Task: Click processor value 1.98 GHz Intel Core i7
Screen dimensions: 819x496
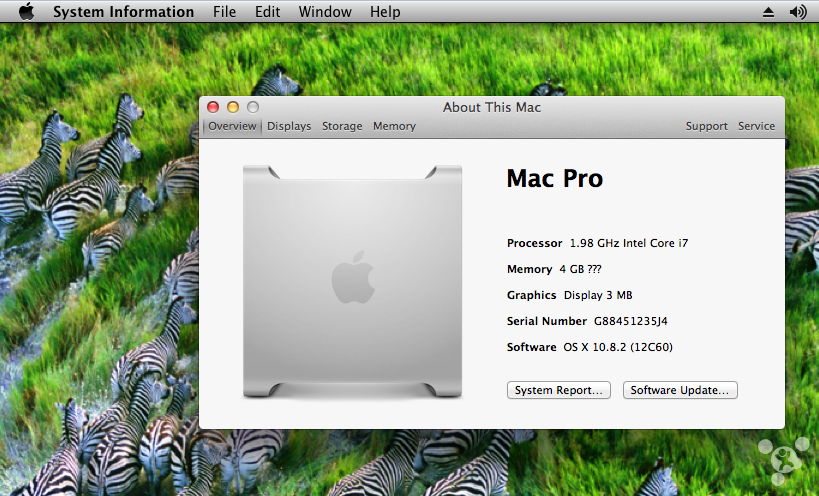Action: [629, 243]
